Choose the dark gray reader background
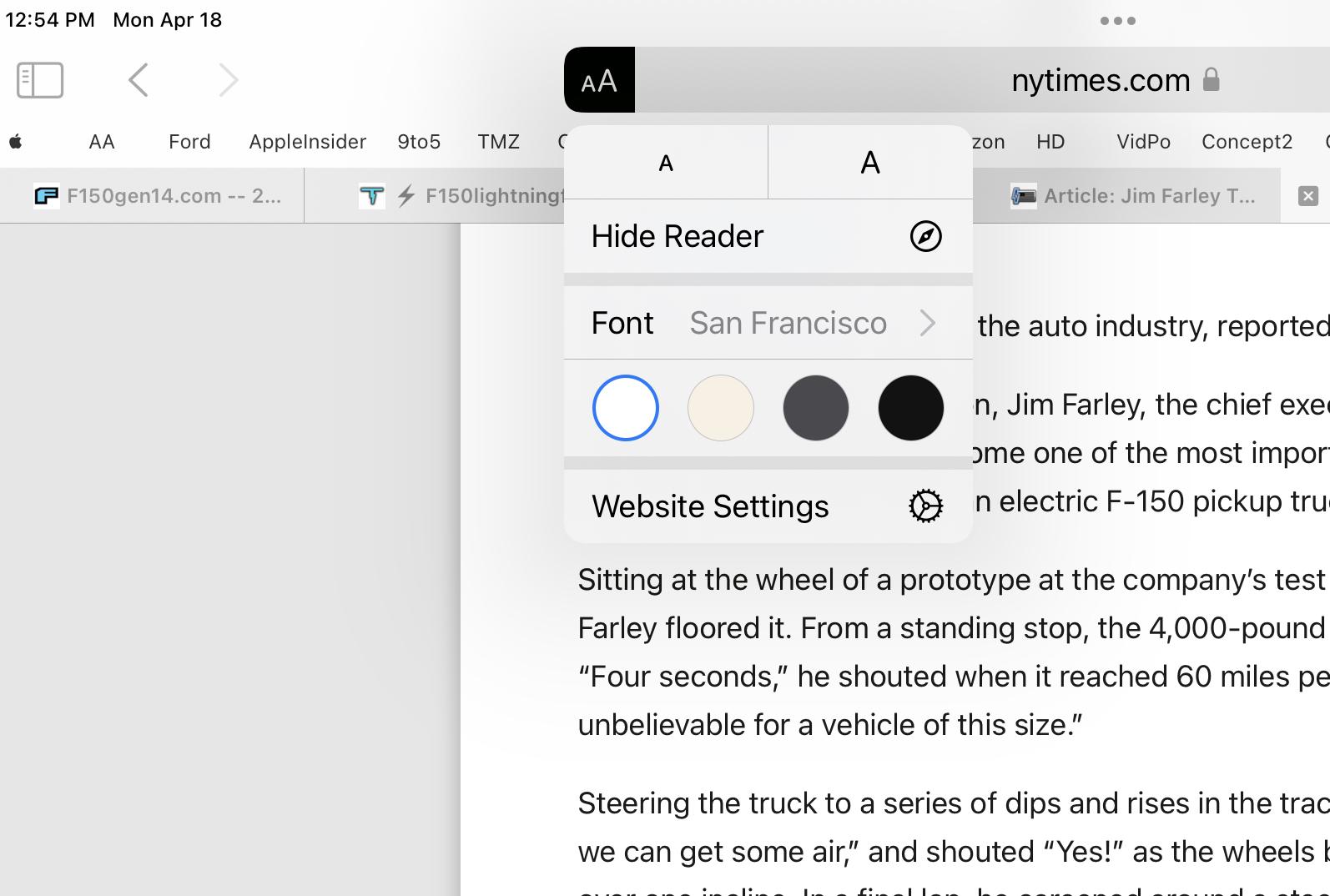This screenshot has height=896, width=1330. (816, 408)
